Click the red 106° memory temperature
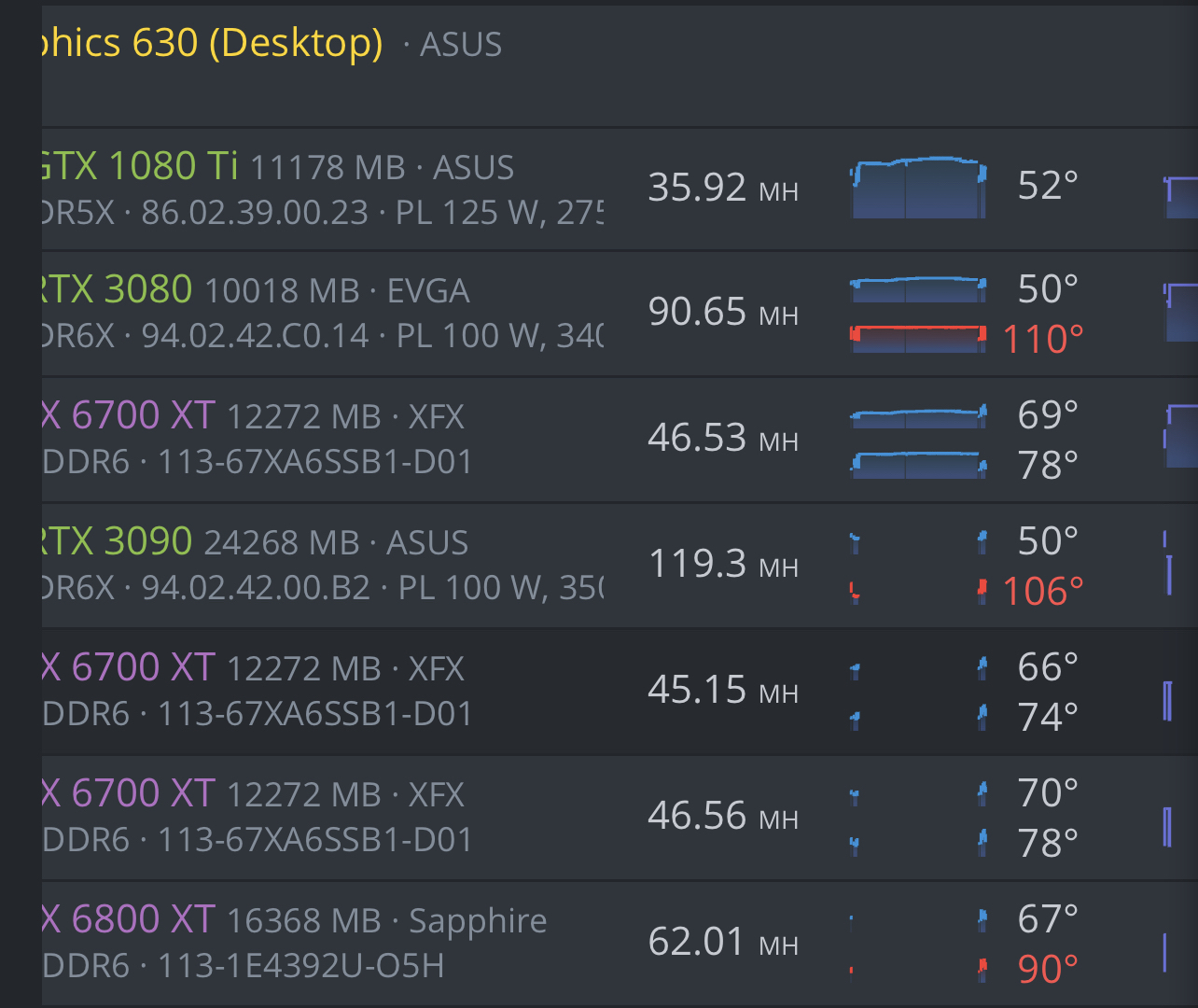 1043,591
